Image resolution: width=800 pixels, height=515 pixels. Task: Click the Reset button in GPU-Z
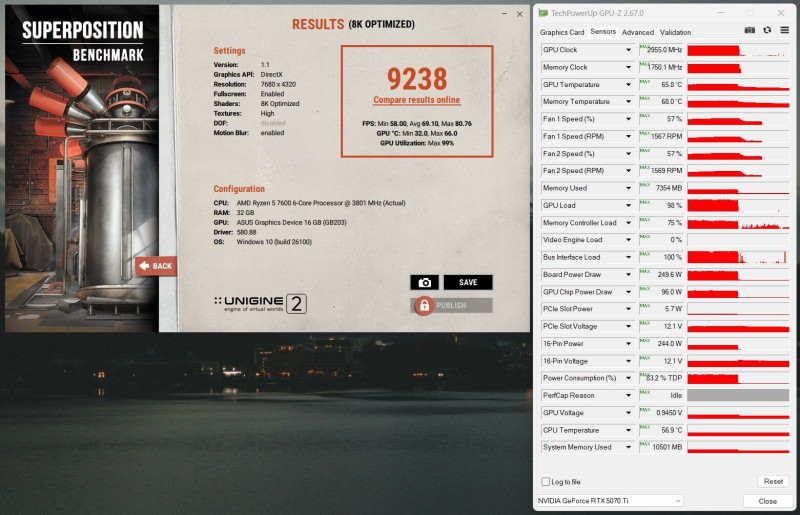773,481
